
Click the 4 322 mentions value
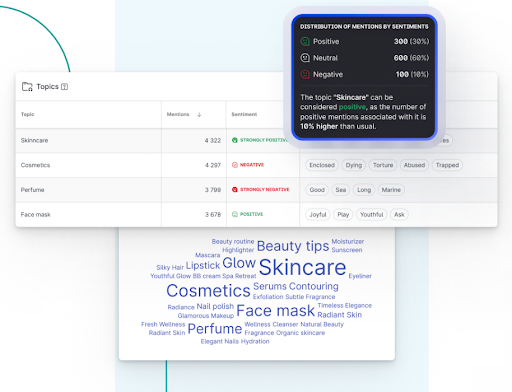[x=213, y=141]
